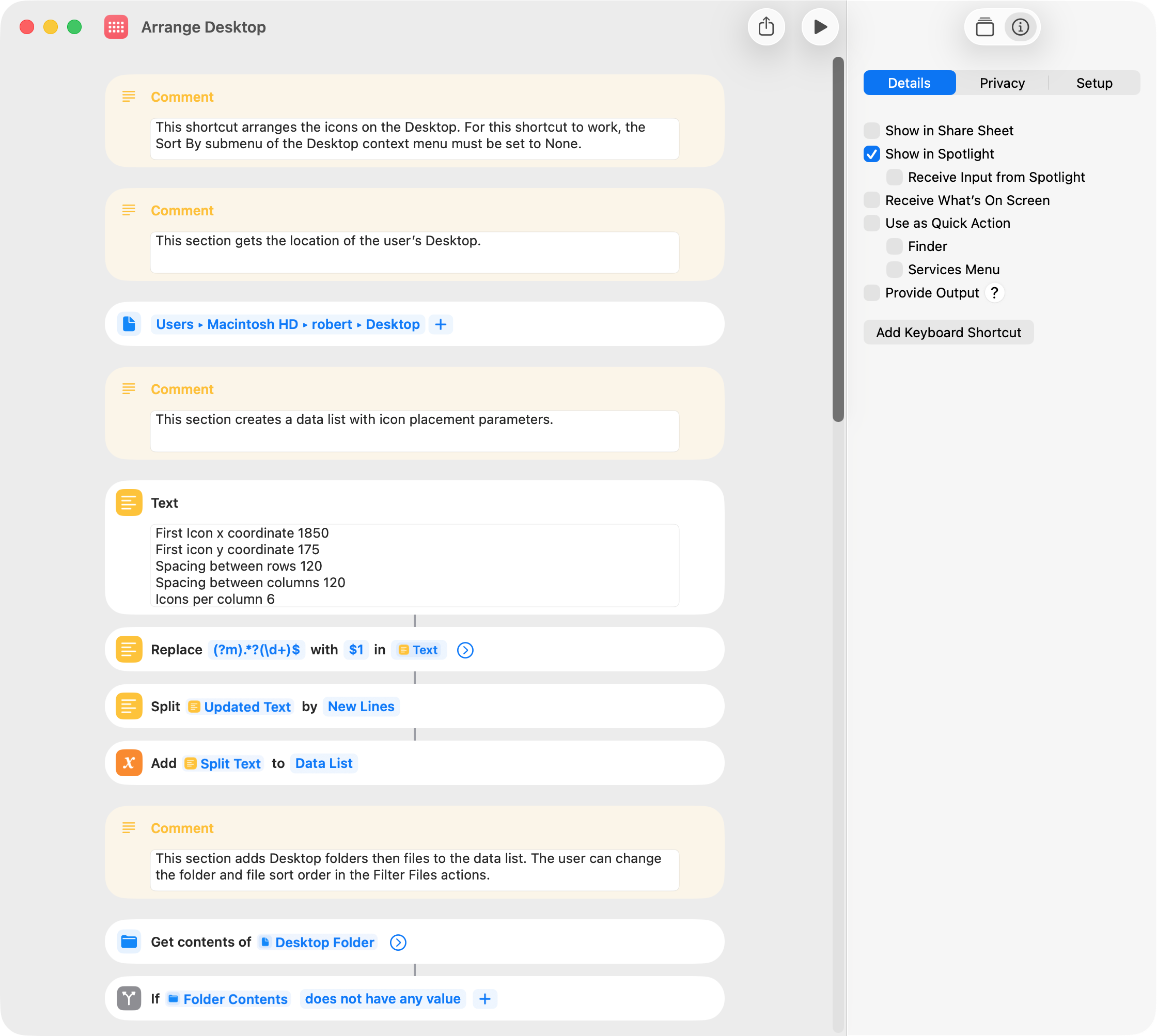Click the Help question mark beside Provide Output
Screen dimensions: 1157x1036
tap(994, 293)
